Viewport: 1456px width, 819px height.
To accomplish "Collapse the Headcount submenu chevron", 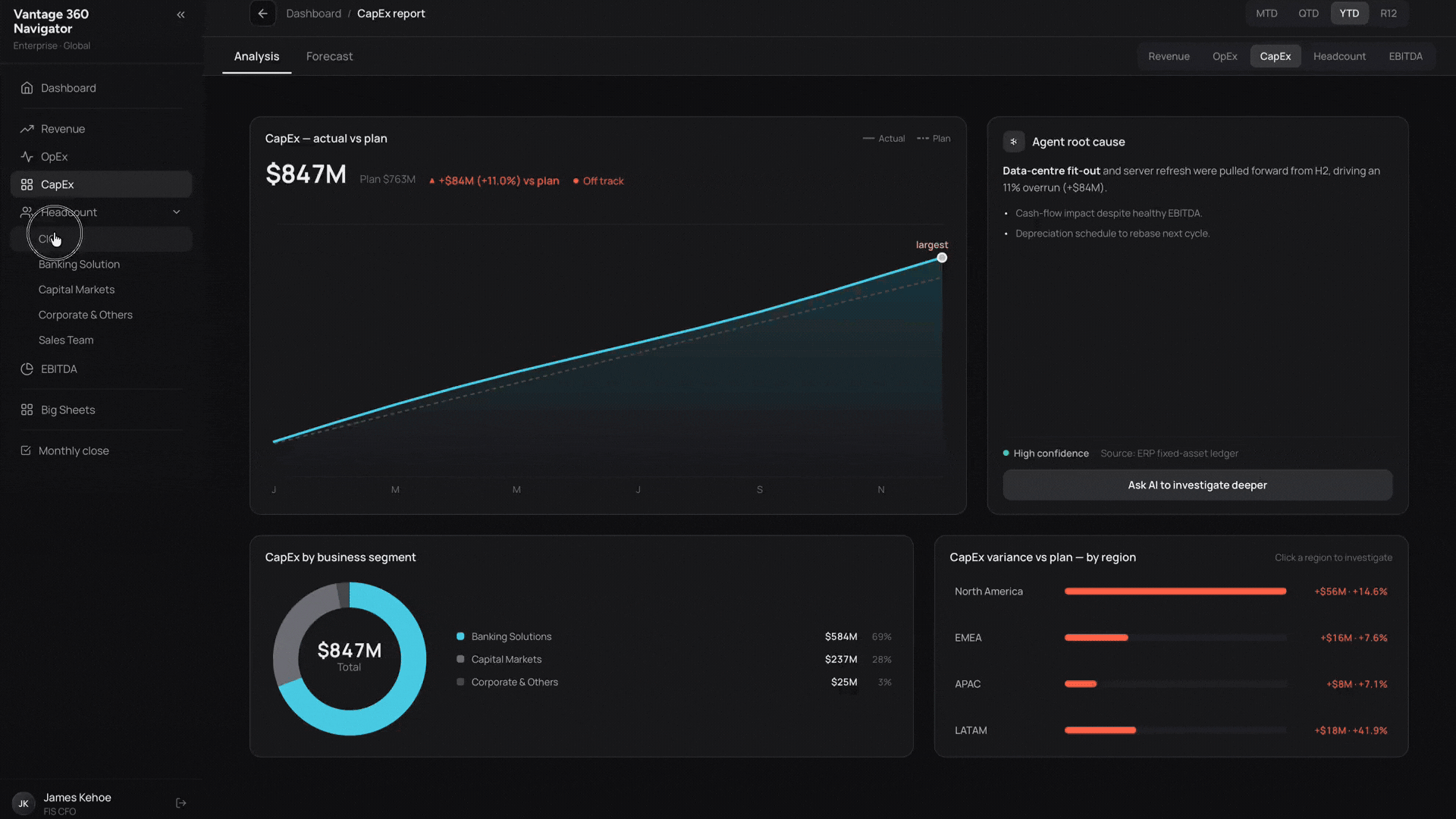I will (x=177, y=212).
